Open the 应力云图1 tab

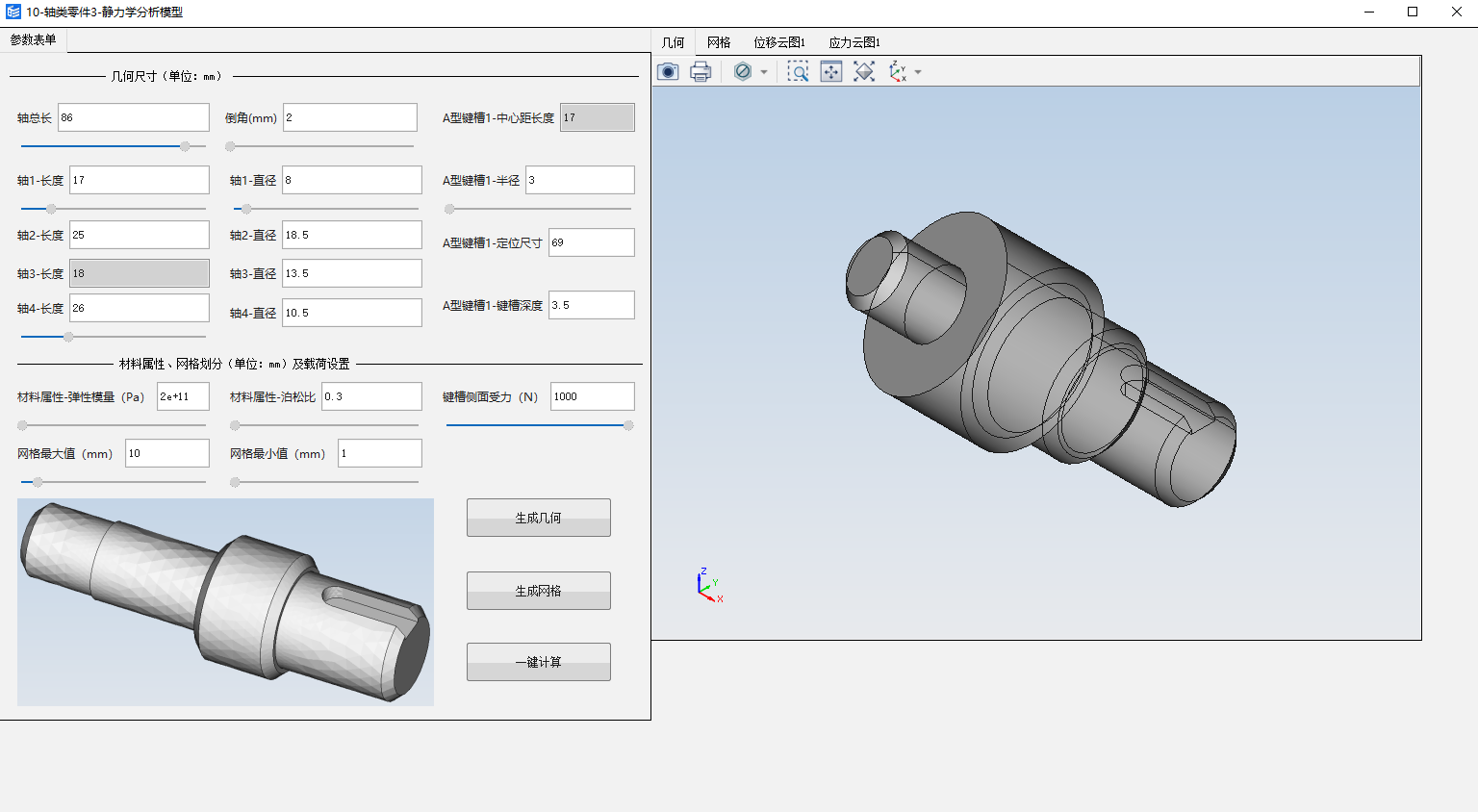tap(854, 42)
